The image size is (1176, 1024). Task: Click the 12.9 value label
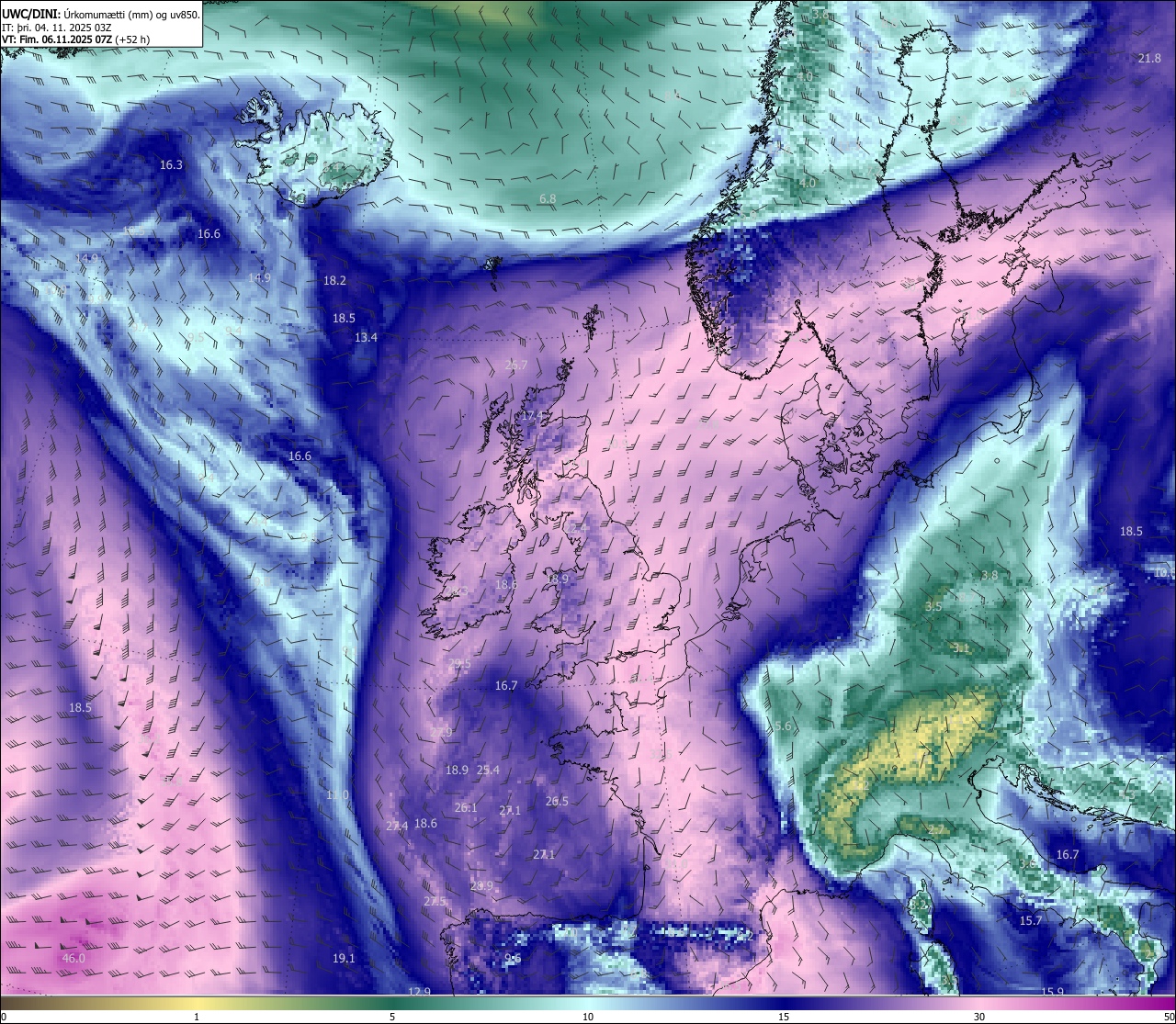tap(419, 992)
